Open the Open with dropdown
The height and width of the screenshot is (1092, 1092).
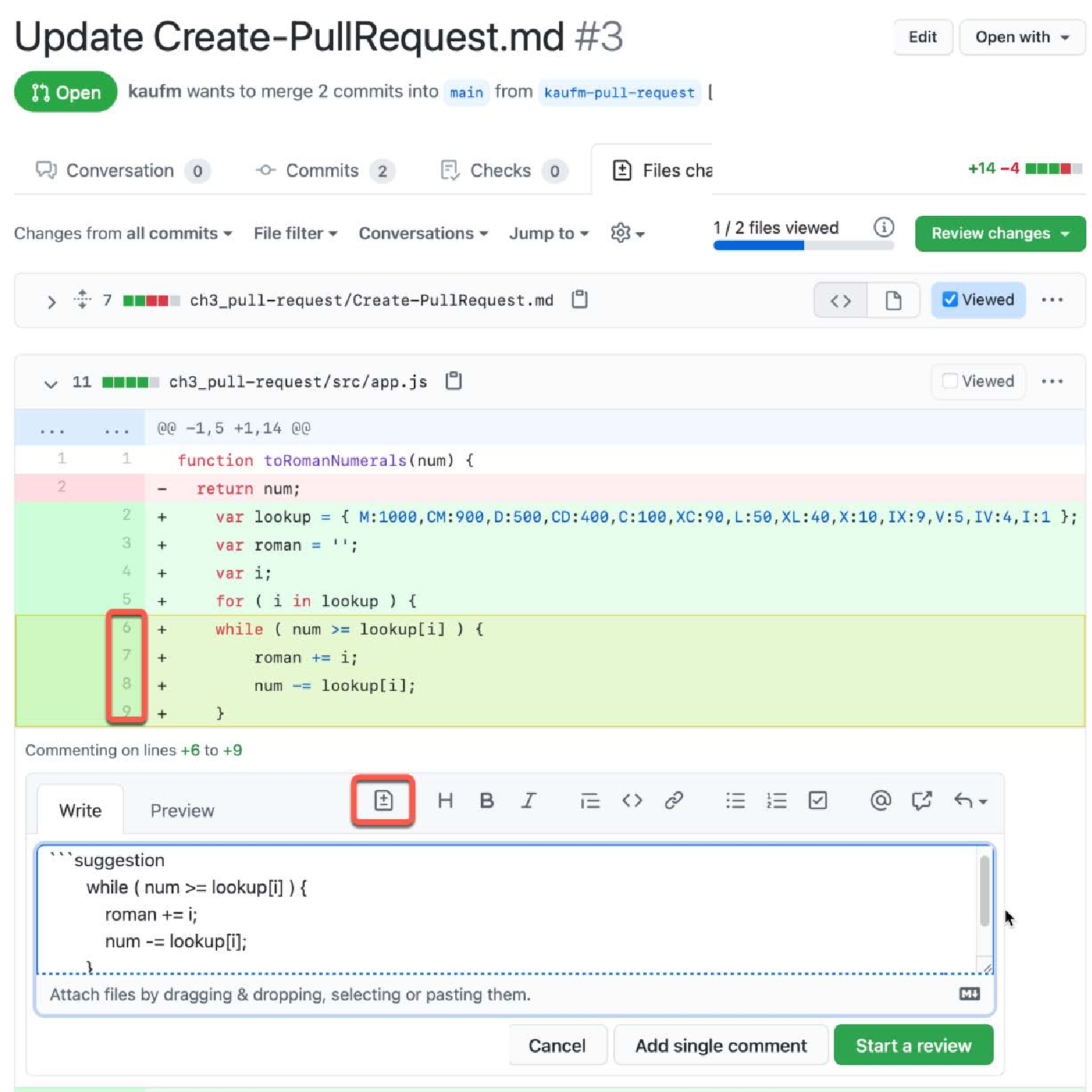tap(1022, 37)
